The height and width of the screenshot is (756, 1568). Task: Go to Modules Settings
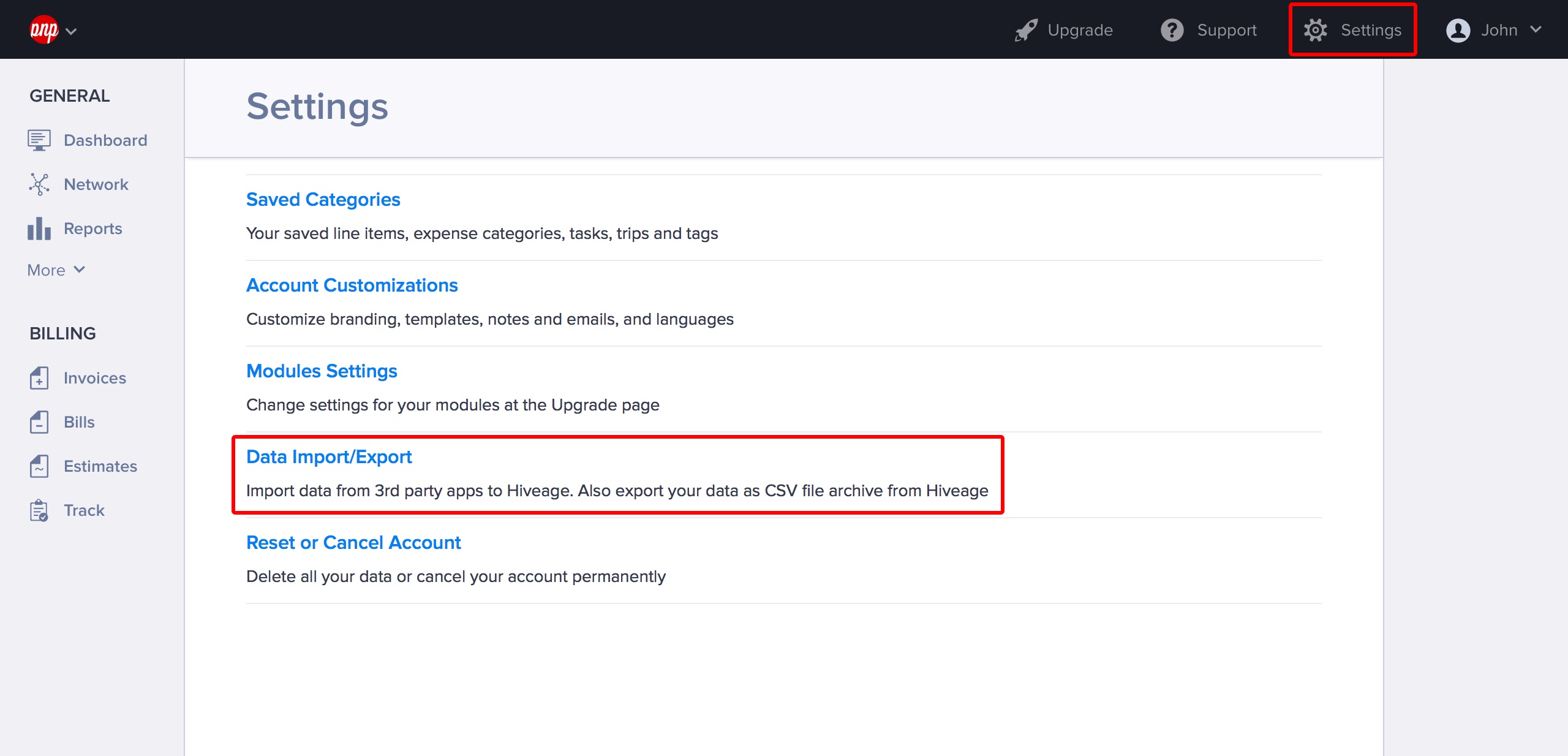pyautogui.click(x=322, y=371)
